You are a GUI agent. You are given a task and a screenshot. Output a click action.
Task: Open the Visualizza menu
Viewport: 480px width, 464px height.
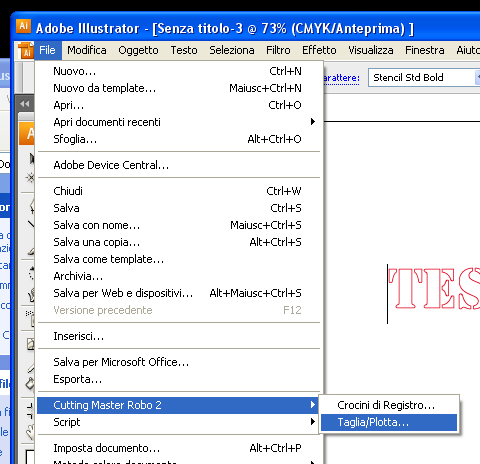point(371,50)
